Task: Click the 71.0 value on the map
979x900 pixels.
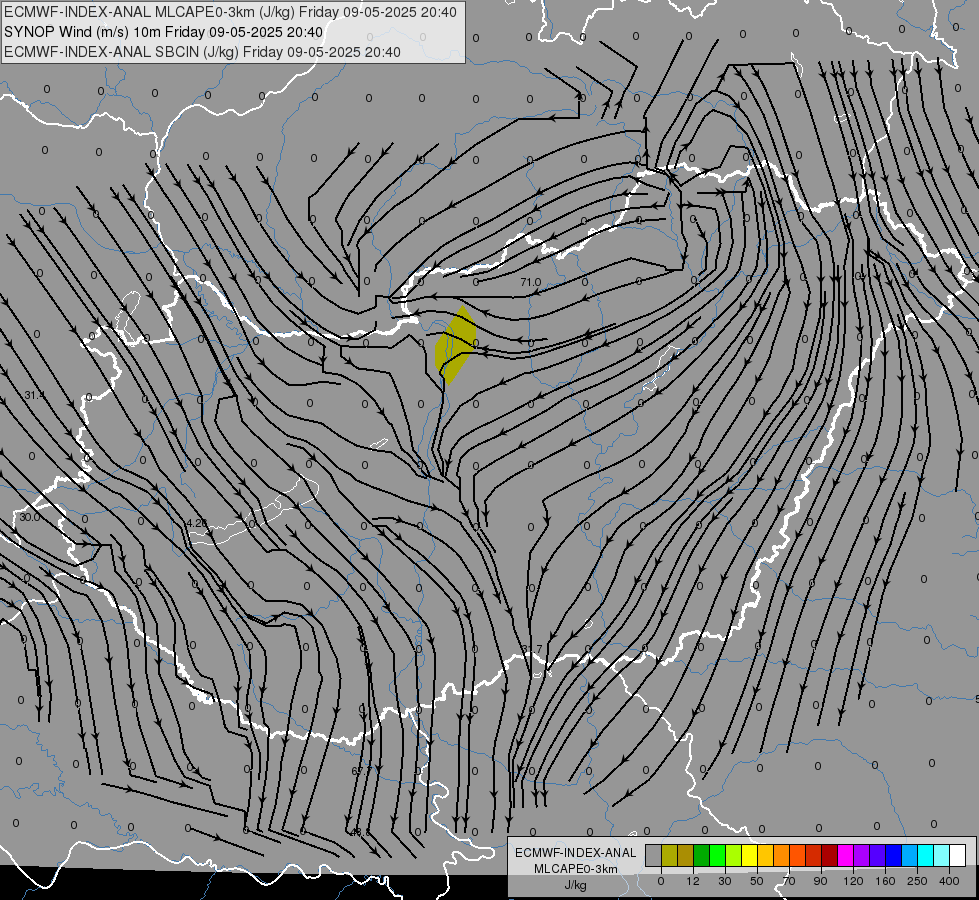Action: pyautogui.click(x=531, y=282)
